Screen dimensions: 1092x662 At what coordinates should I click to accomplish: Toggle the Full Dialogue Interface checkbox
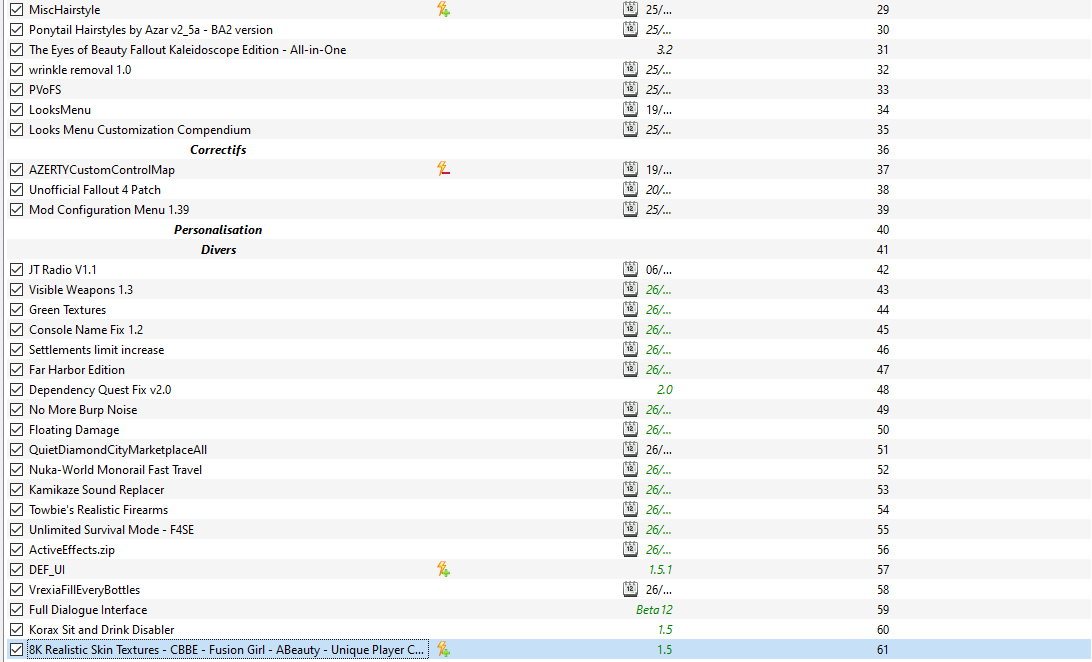(17, 610)
